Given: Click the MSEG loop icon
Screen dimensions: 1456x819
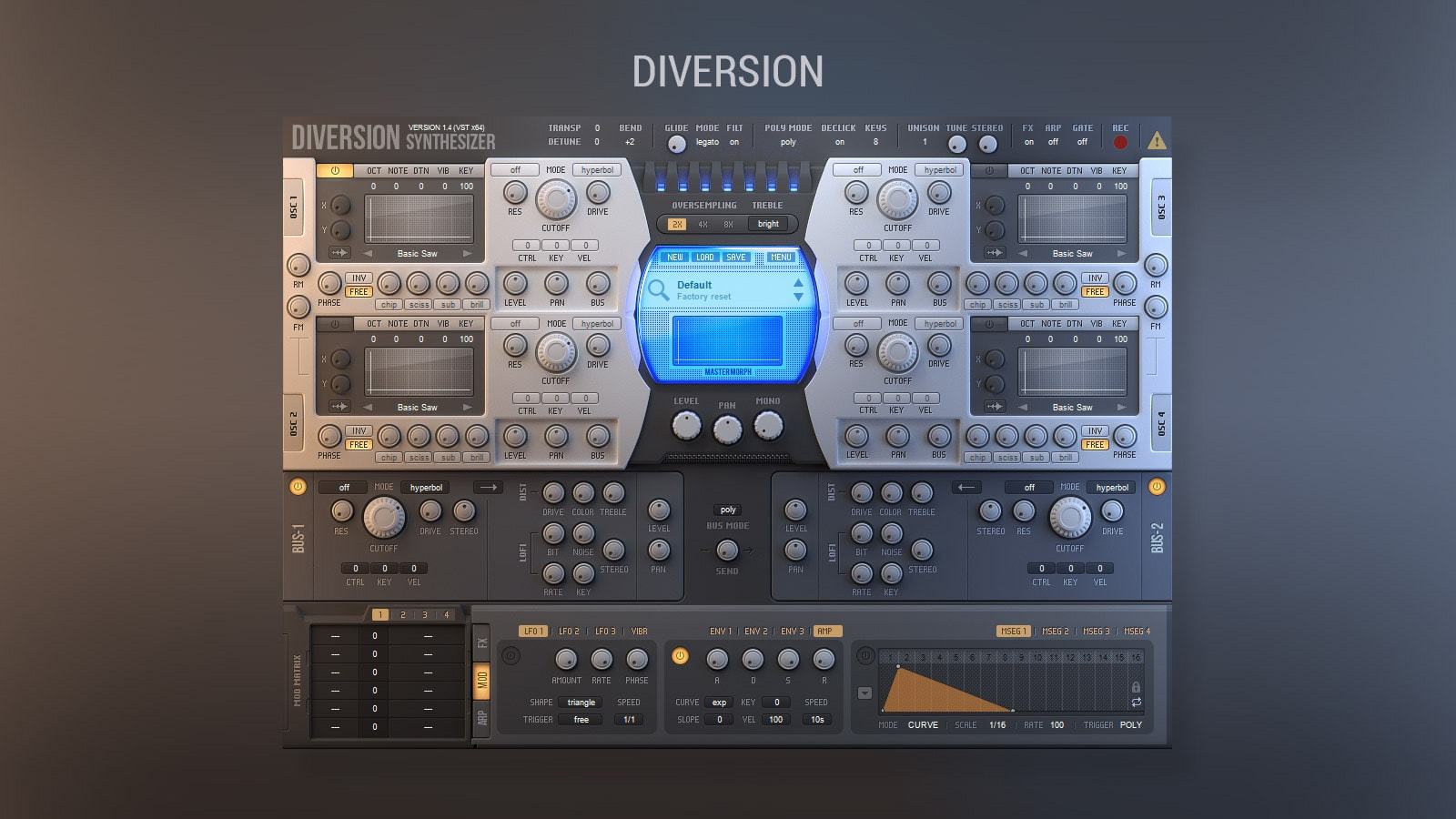Looking at the screenshot, I should click(1136, 703).
